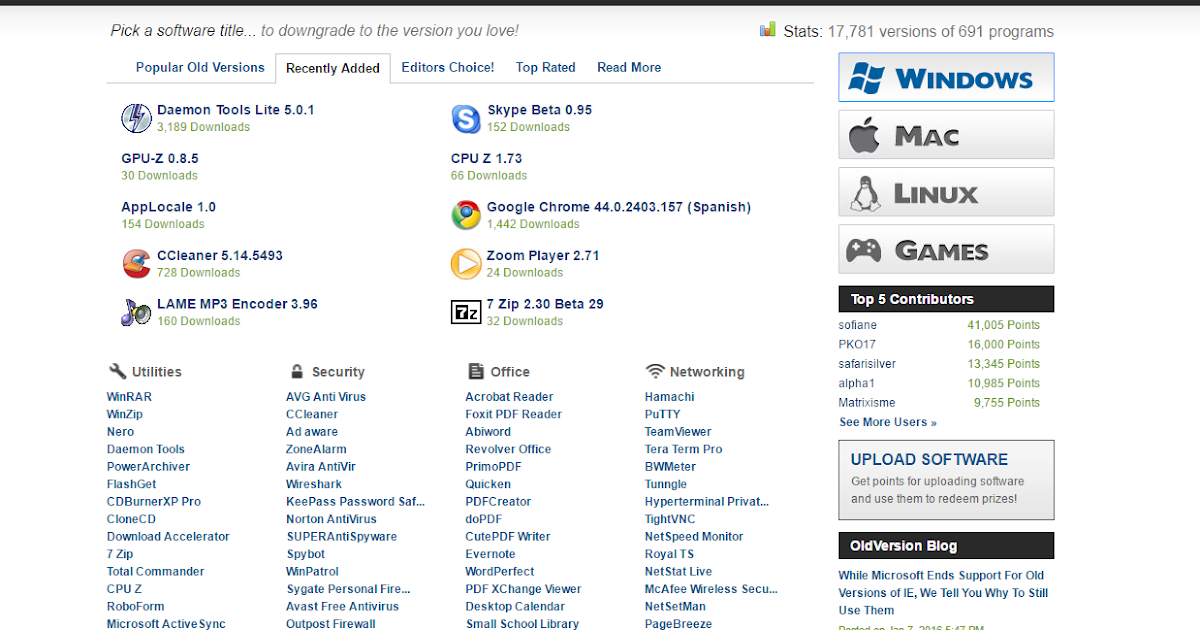The width and height of the screenshot is (1200, 630).
Task: Select the Games platform button
Action: 946,249
